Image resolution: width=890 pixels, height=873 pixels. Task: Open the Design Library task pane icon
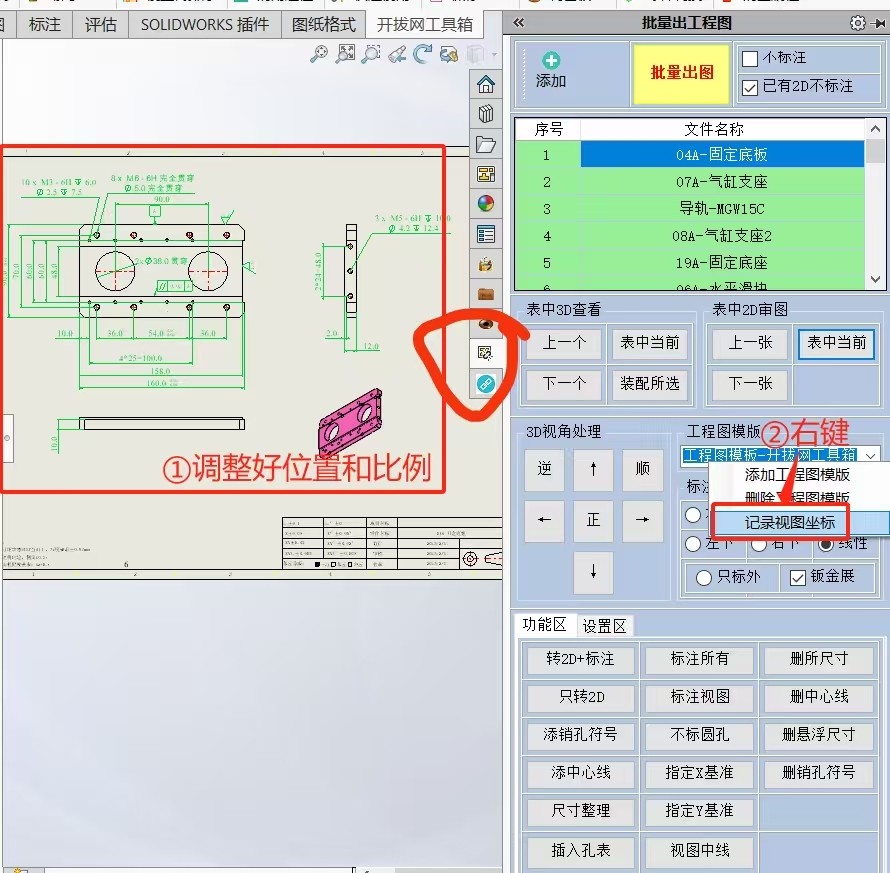point(486,114)
